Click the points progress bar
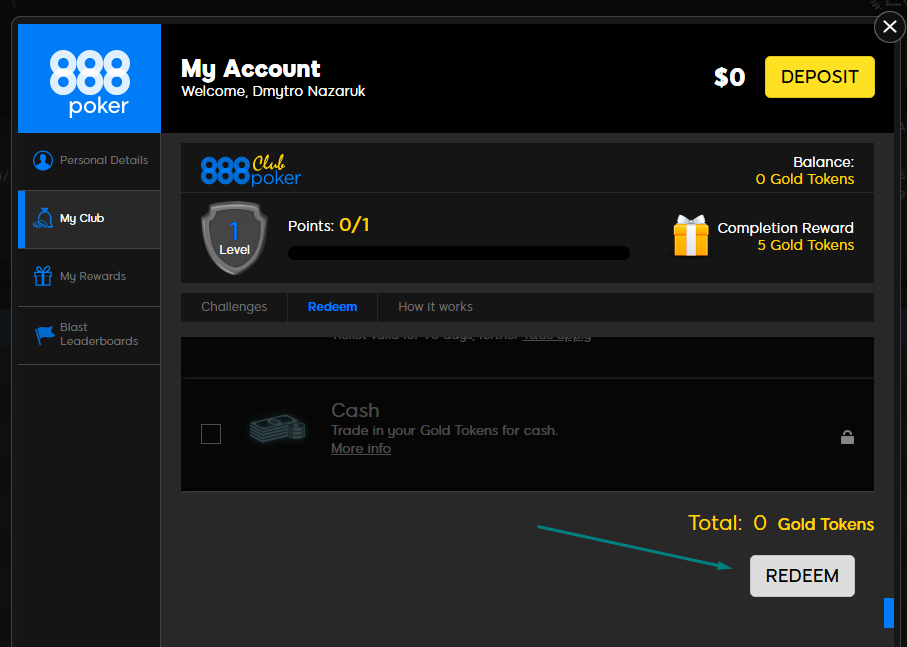The height and width of the screenshot is (647, 907). [x=459, y=253]
